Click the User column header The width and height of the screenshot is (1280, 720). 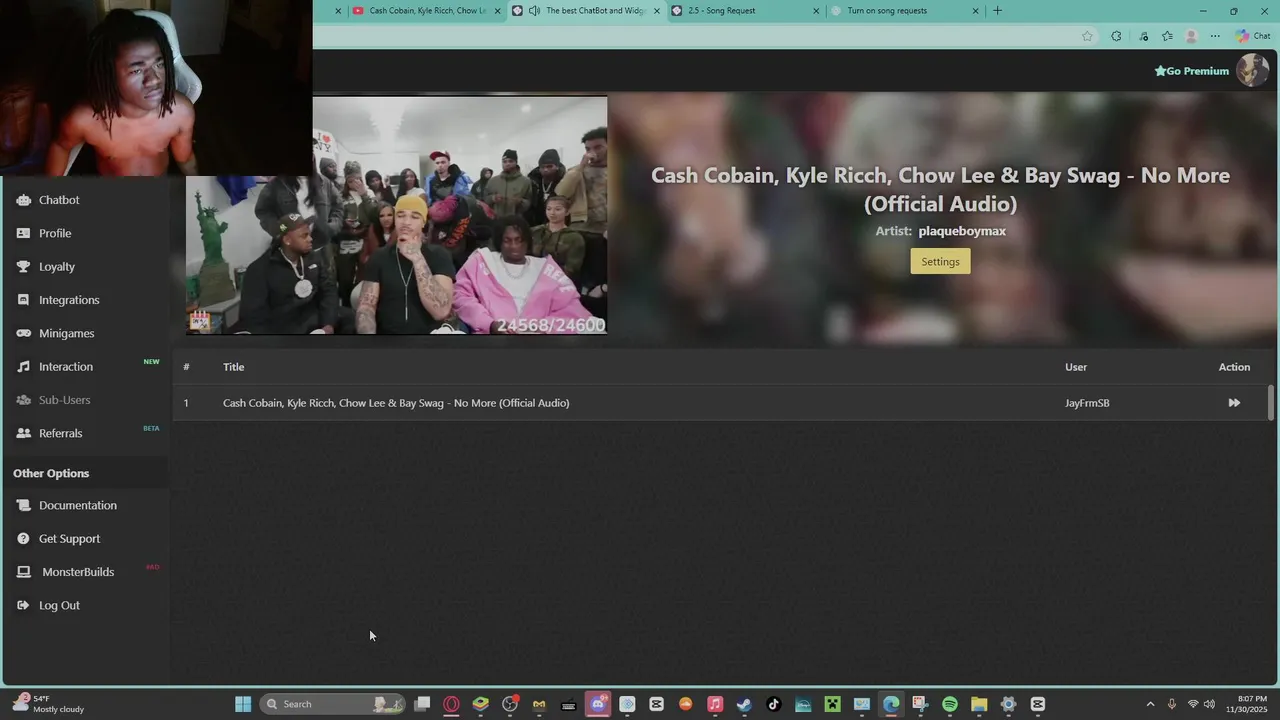point(1076,367)
